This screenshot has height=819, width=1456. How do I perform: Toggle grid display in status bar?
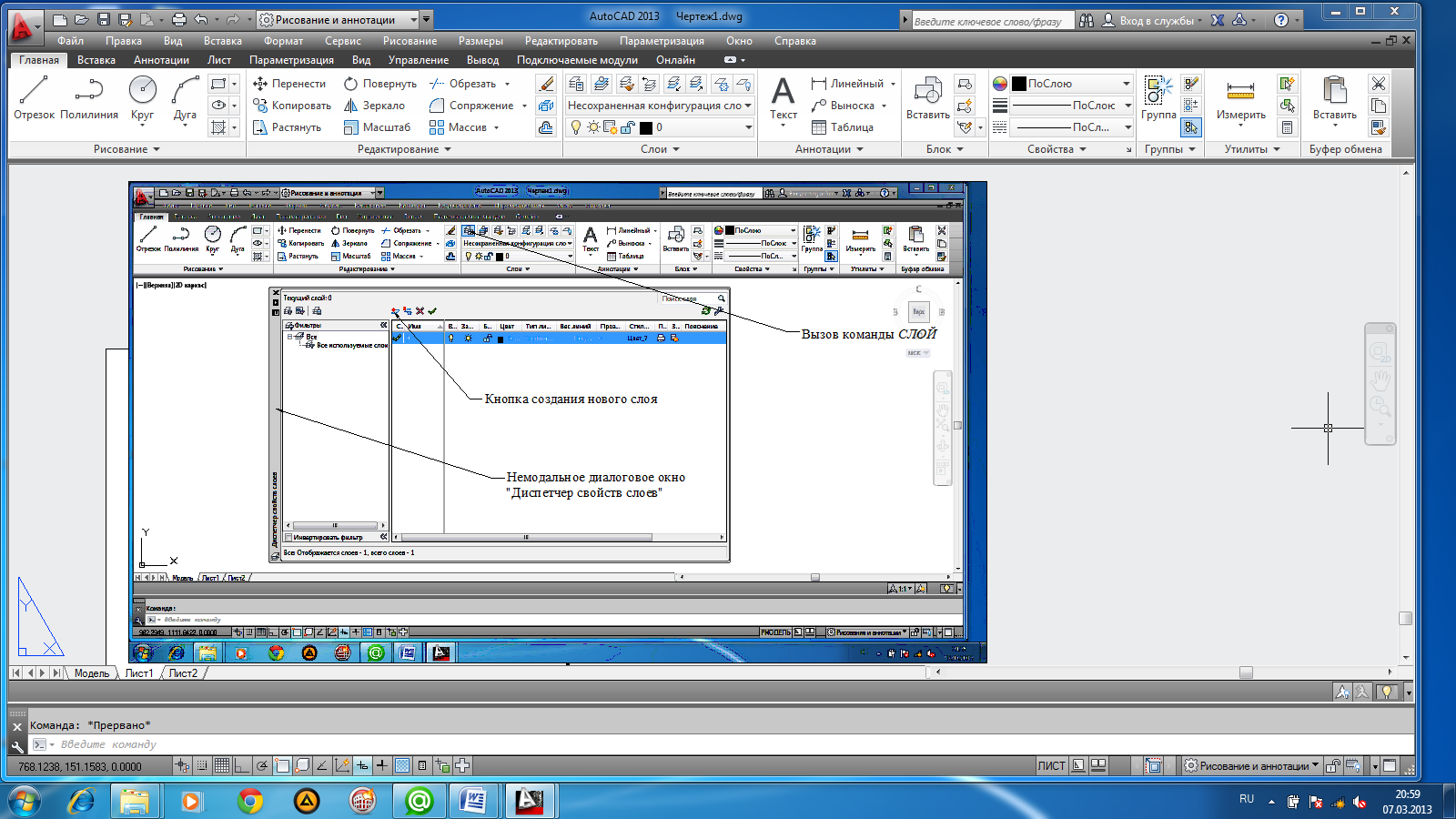tap(222, 766)
